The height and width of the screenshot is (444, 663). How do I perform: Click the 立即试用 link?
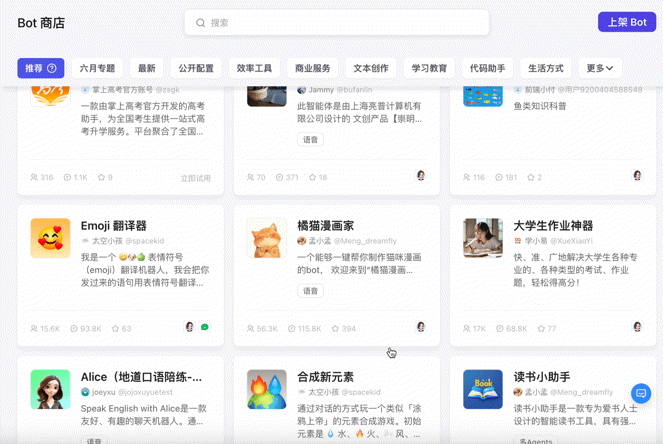tap(195, 178)
